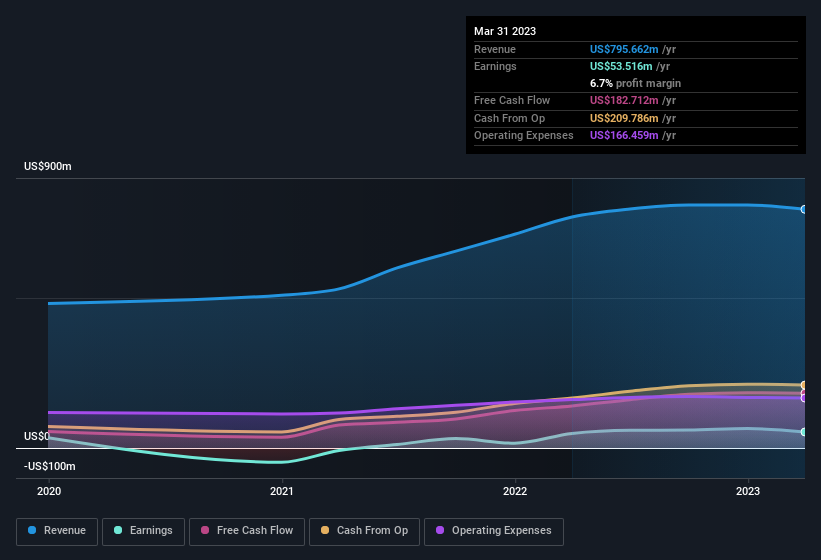Image resolution: width=821 pixels, height=560 pixels.
Task: Click the -US$100m y-axis label
Action: (x=50, y=466)
